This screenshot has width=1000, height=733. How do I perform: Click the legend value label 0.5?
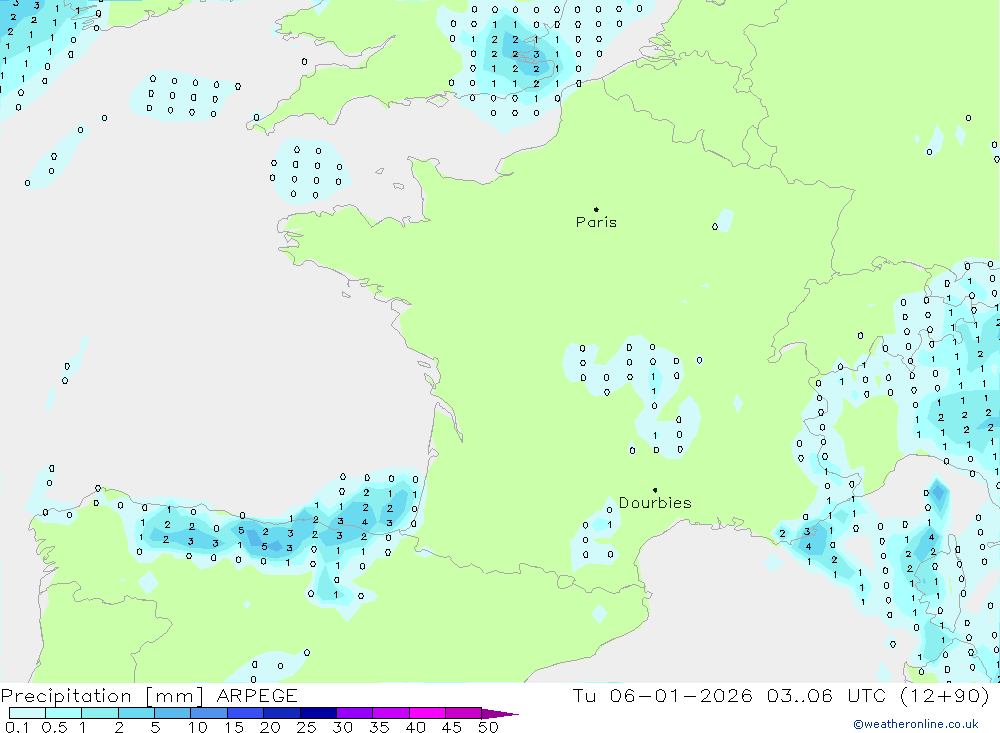tap(55, 727)
